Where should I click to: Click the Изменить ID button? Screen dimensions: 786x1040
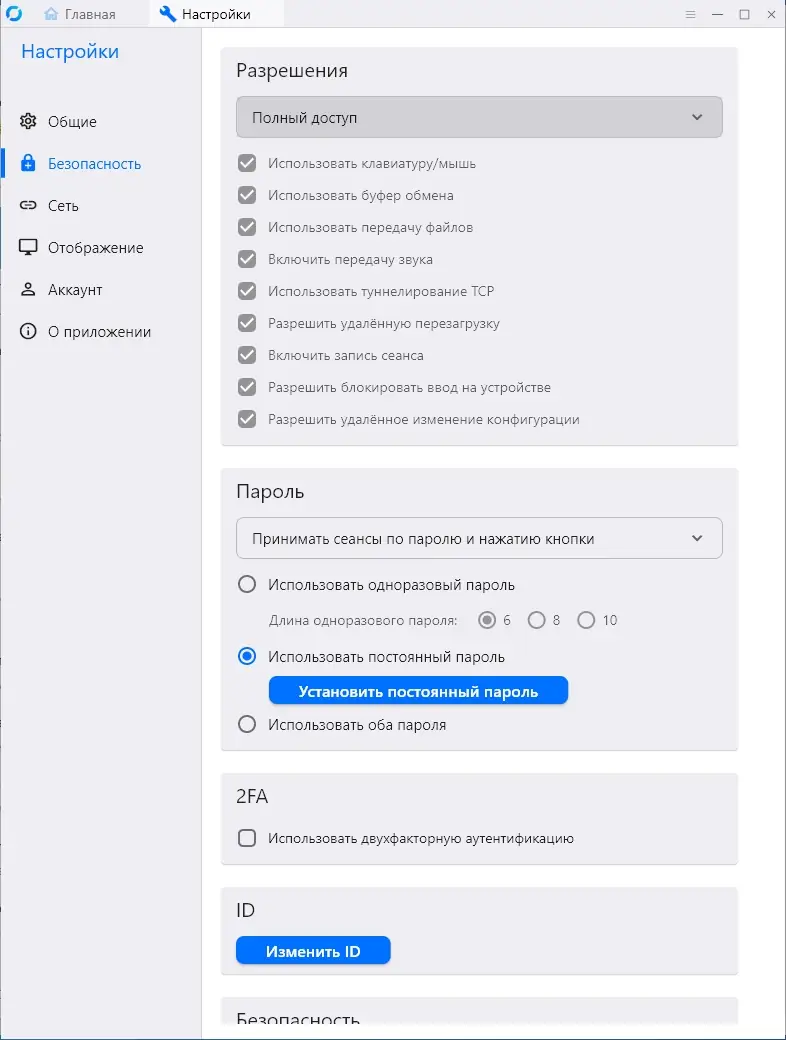pyautogui.click(x=313, y=951)
